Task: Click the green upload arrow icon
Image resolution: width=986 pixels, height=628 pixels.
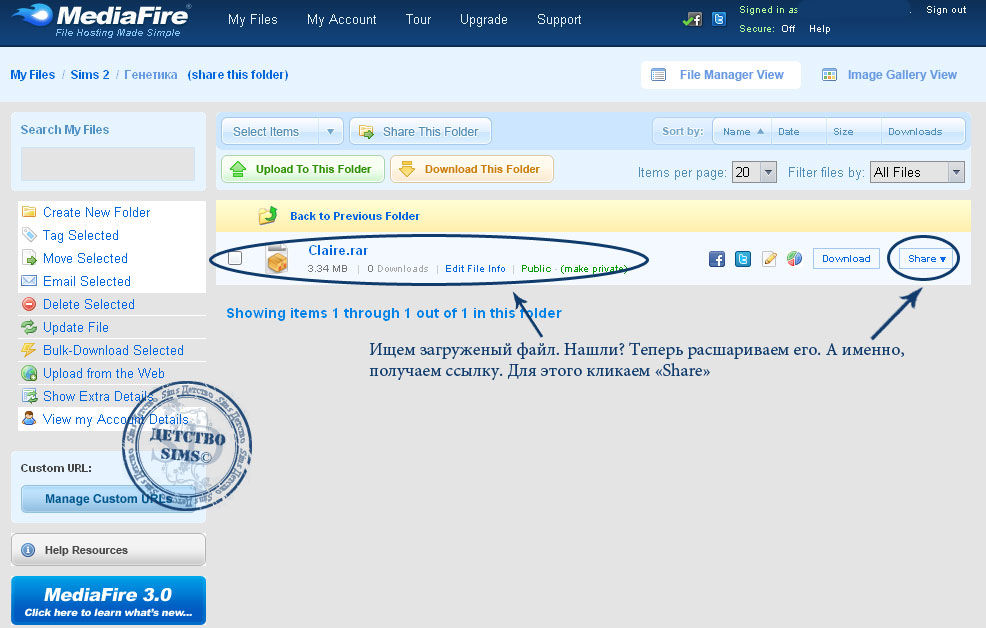Action: [x=238, y=169]
